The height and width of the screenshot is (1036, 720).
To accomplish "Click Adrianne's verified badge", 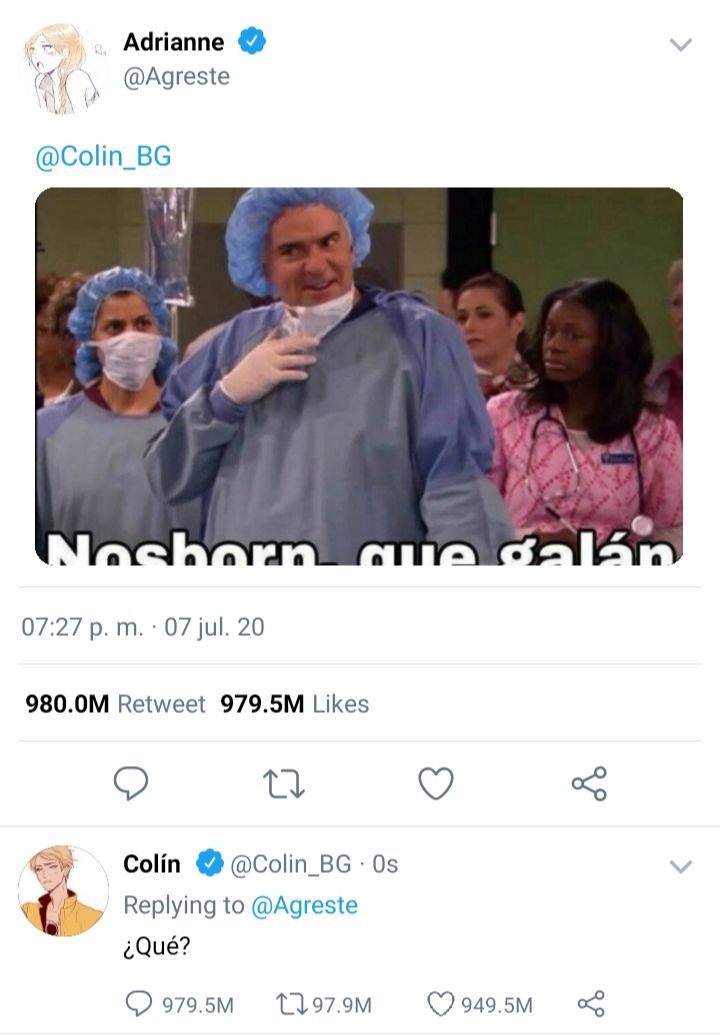I will 252,41.
